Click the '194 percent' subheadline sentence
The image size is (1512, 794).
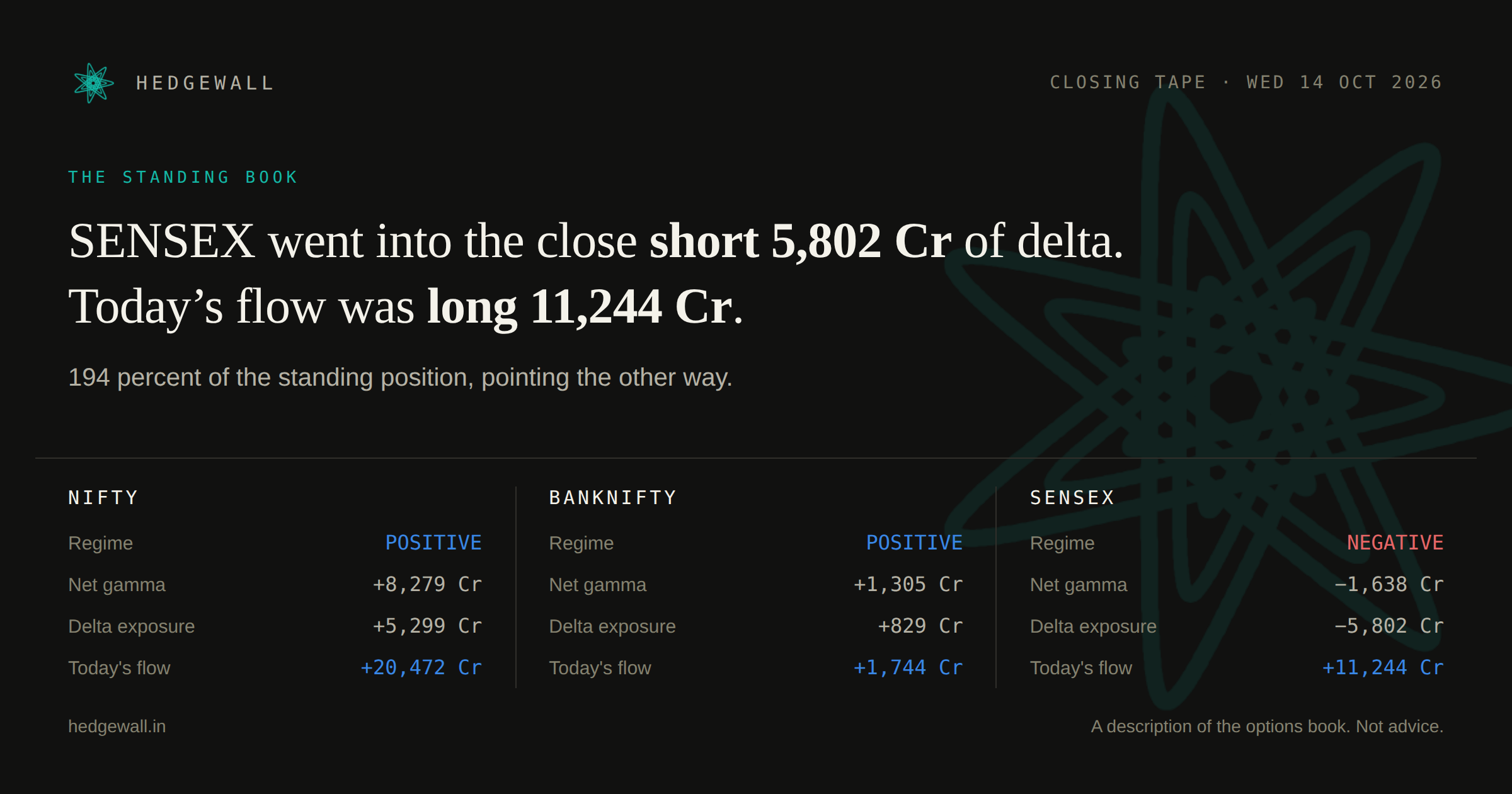(400, 377)
